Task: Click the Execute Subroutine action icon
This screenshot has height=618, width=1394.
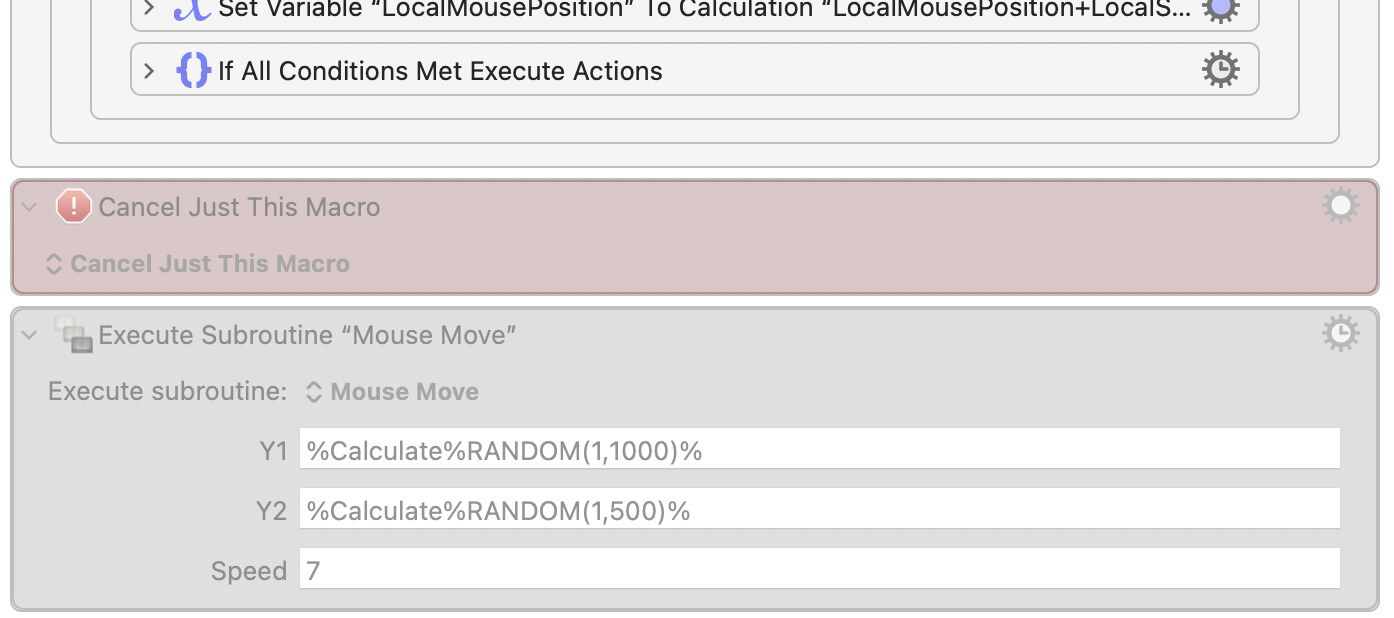Action: (74, 335)
